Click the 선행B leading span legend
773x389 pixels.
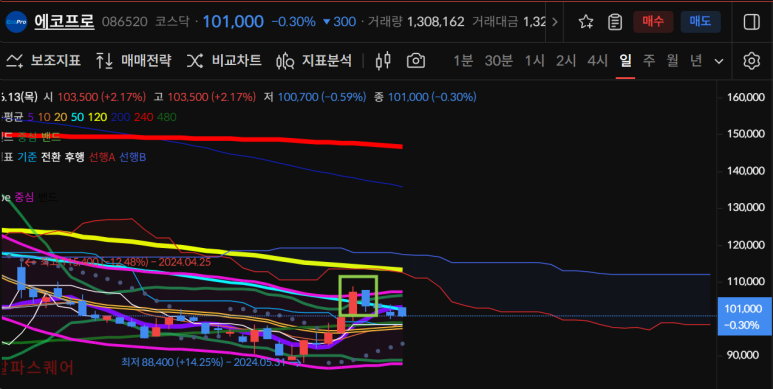133,157
